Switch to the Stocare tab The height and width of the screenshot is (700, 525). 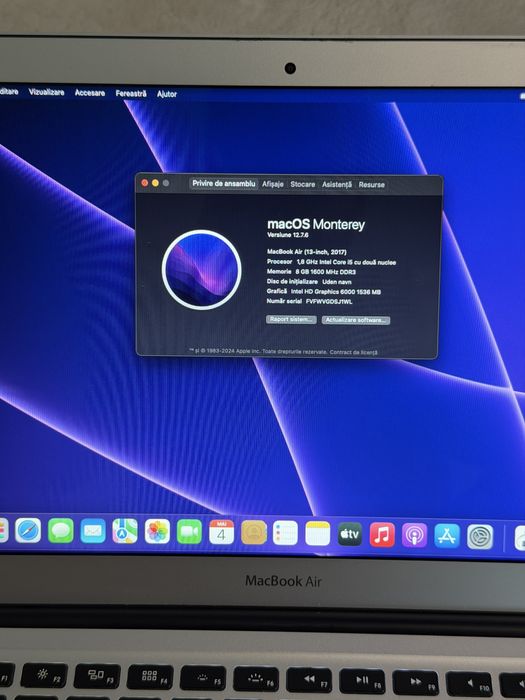[303, 184]
